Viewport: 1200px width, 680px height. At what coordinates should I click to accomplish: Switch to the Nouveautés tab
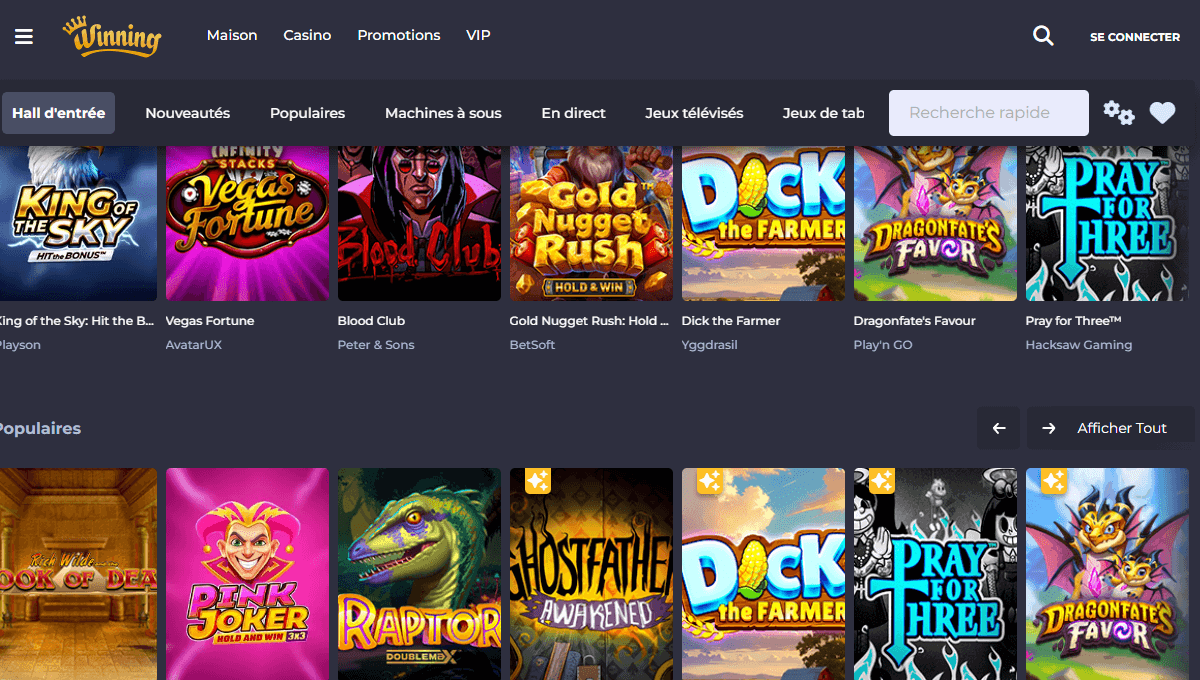point(187,113)
